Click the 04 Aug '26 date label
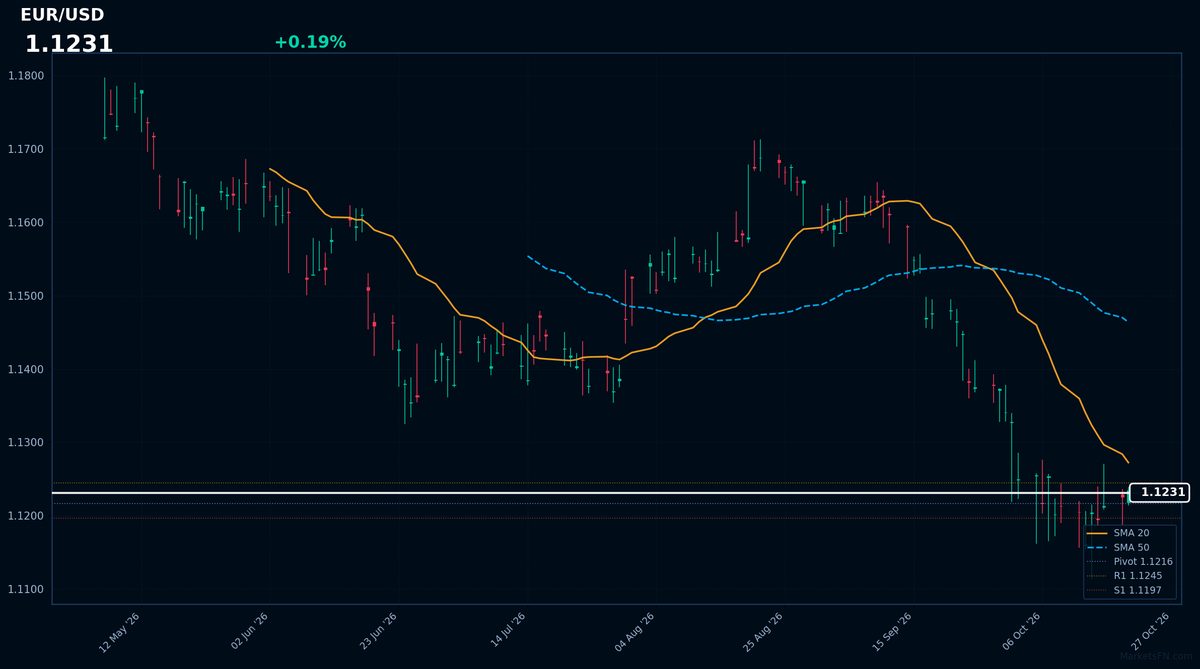The width and height of the screenshot is (1200, 669). [635, 632]
